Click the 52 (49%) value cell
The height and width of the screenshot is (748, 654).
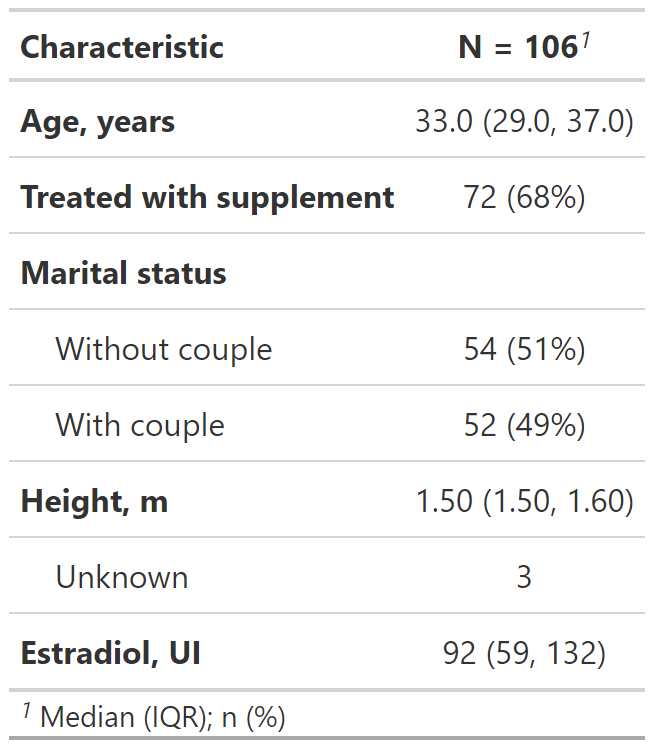point(524,425)
